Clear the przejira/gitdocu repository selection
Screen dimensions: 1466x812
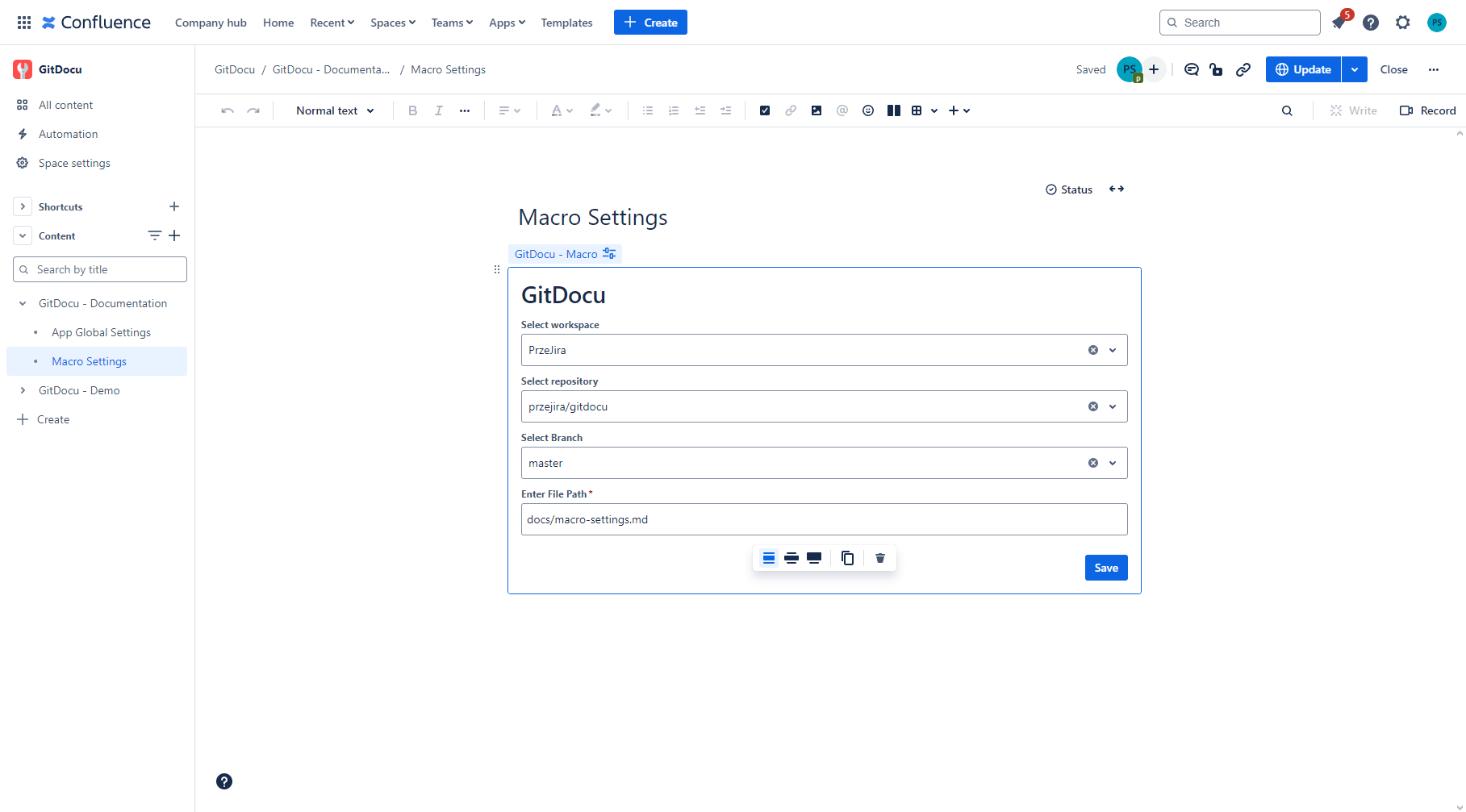pos(1093,406)
